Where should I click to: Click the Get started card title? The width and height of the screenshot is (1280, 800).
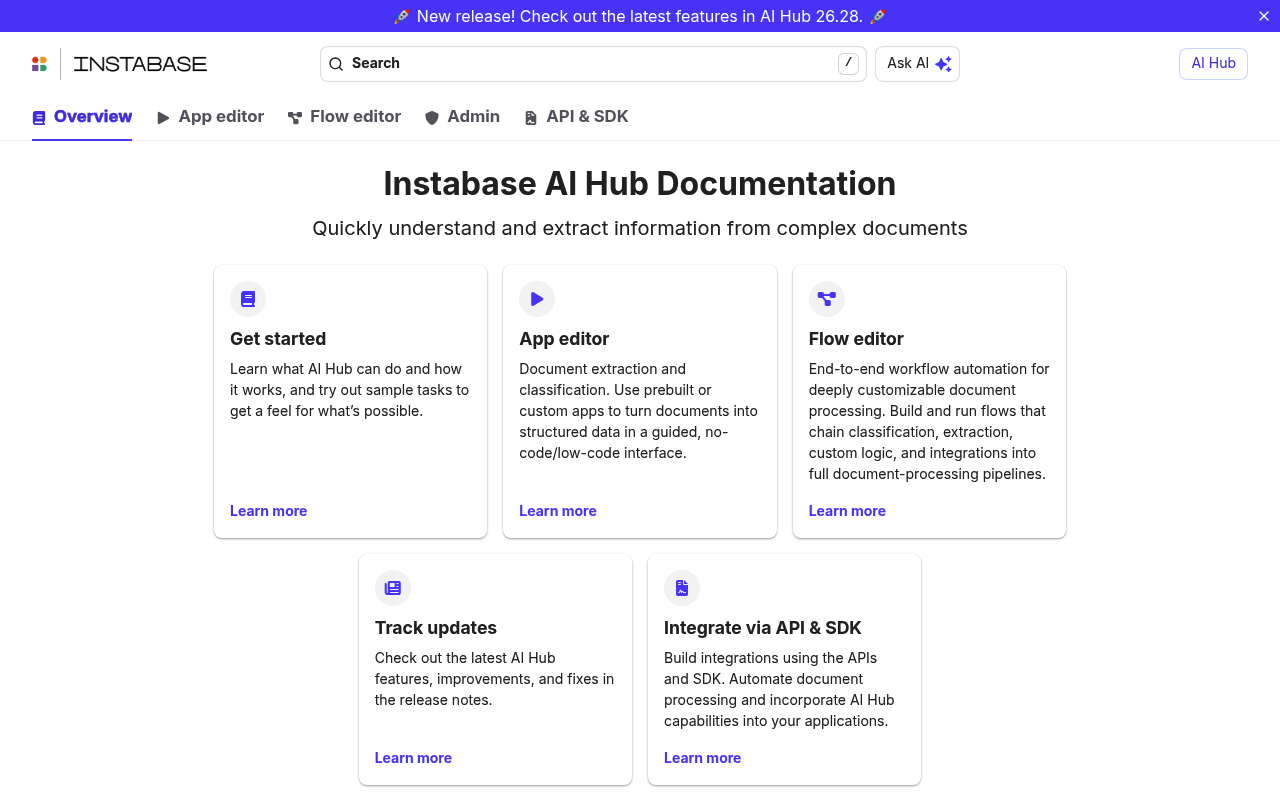pos(278,339)
